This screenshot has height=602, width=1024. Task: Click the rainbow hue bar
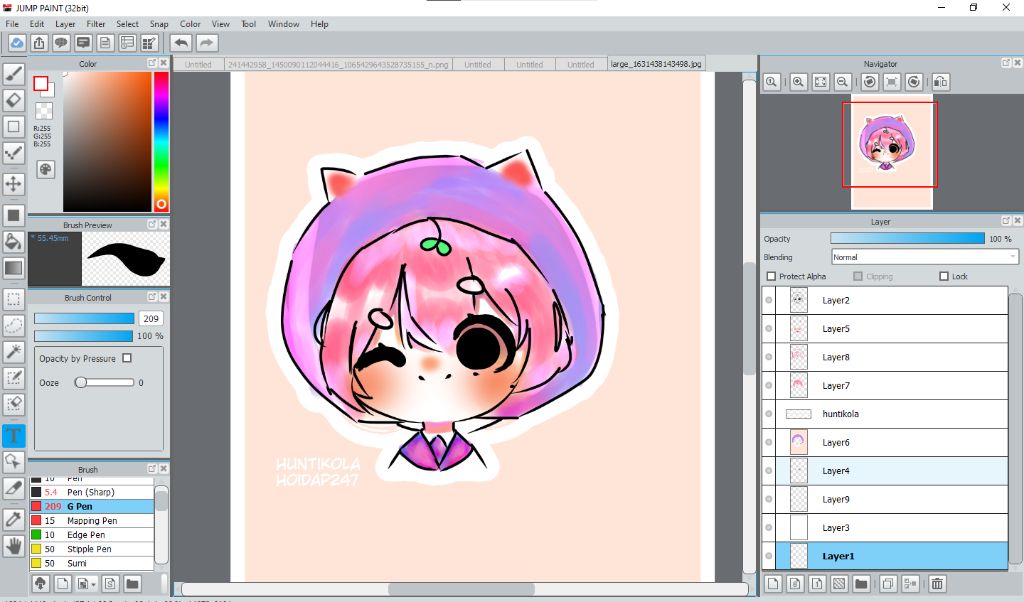[x=161, y=141]
